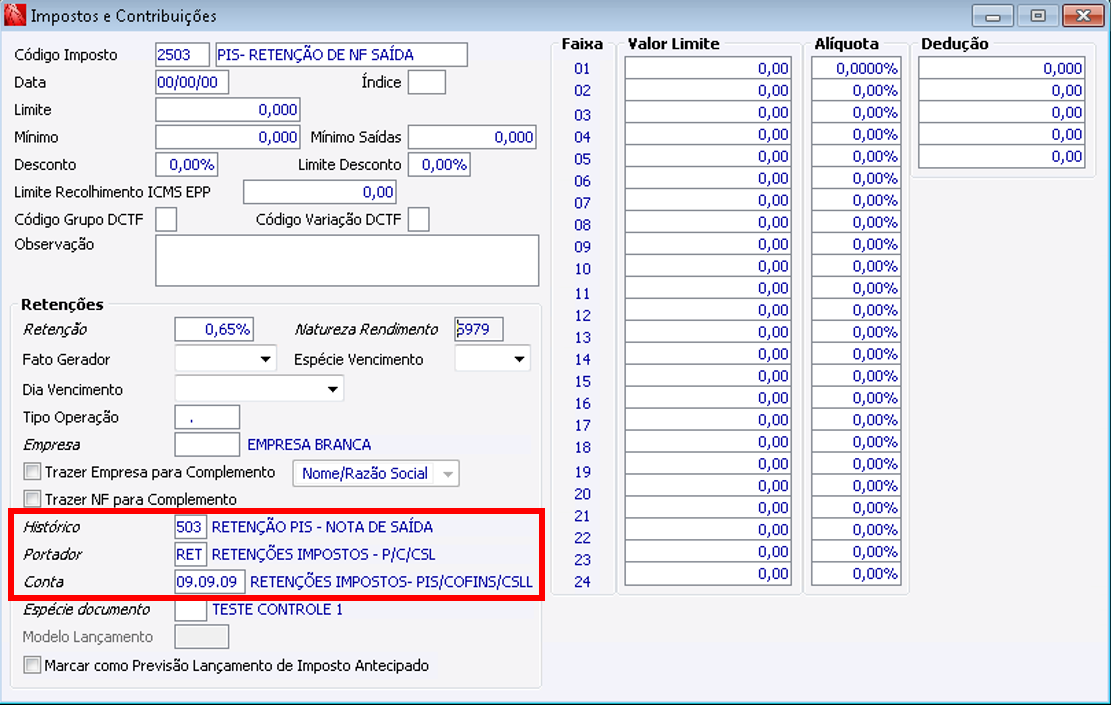Select Alíquota field of Faixa 05
Screen dimensions: 1111x705
click(856, 157)
